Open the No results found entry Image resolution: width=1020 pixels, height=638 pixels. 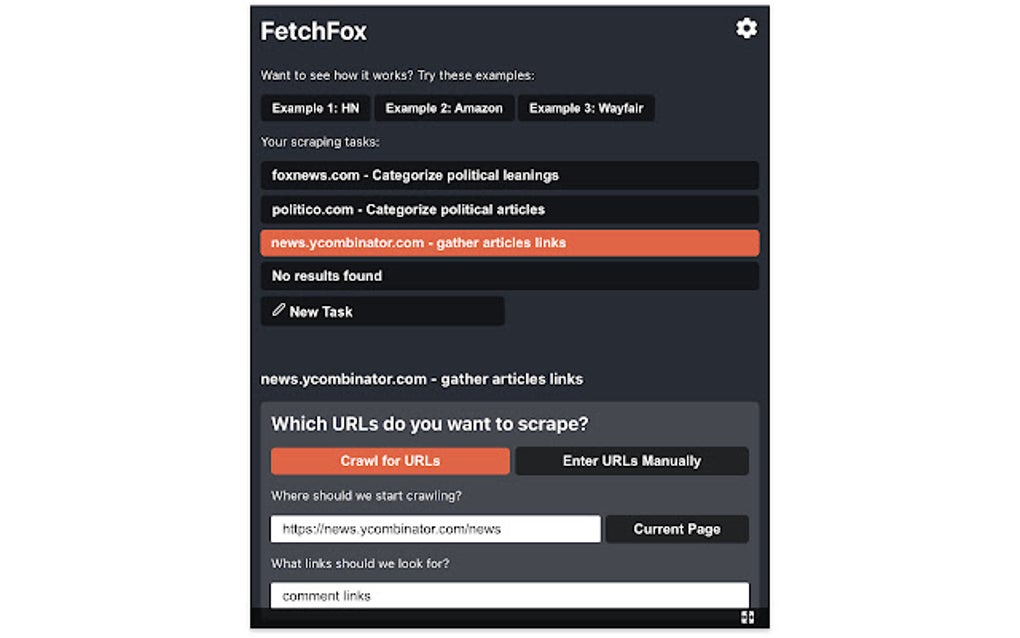[509, 276]
